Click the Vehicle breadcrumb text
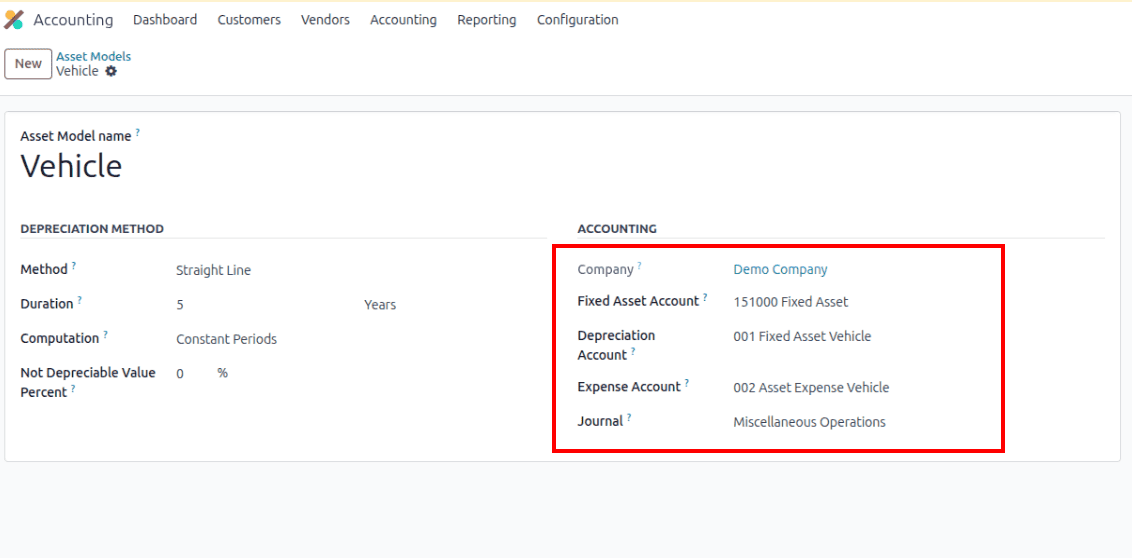The width and height of the screenshot is (1132, 558). (x=77, y=71)
